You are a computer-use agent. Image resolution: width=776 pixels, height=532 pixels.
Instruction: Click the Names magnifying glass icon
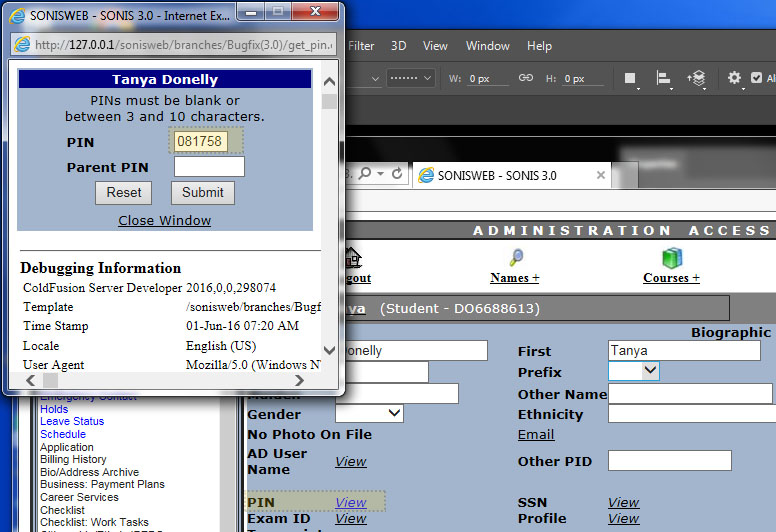pyautogui.click(x=516, y=258)
